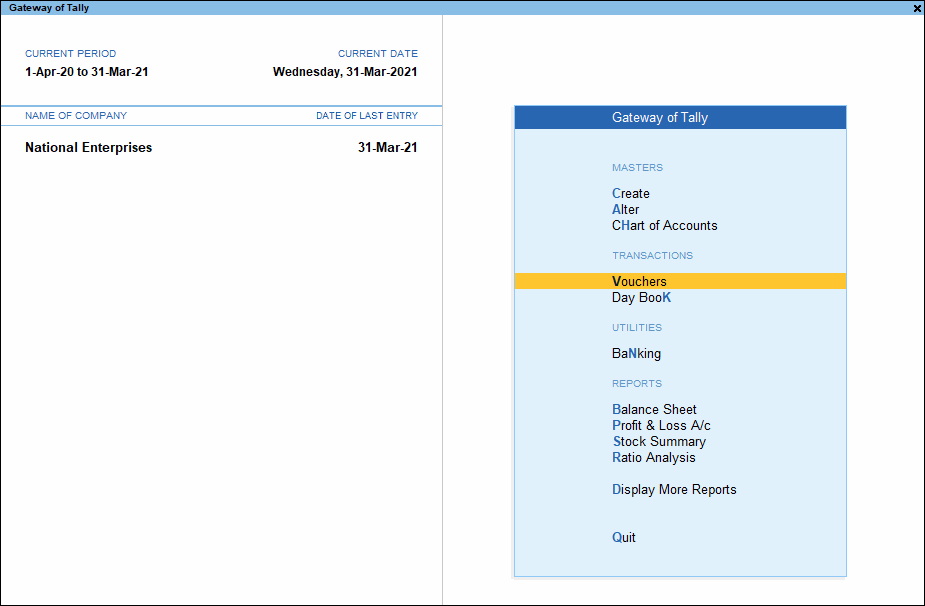The height and width of the screenshot is (606, 925).
Task: Choose Quit to exit Tally
Action: tap(623, 537)
